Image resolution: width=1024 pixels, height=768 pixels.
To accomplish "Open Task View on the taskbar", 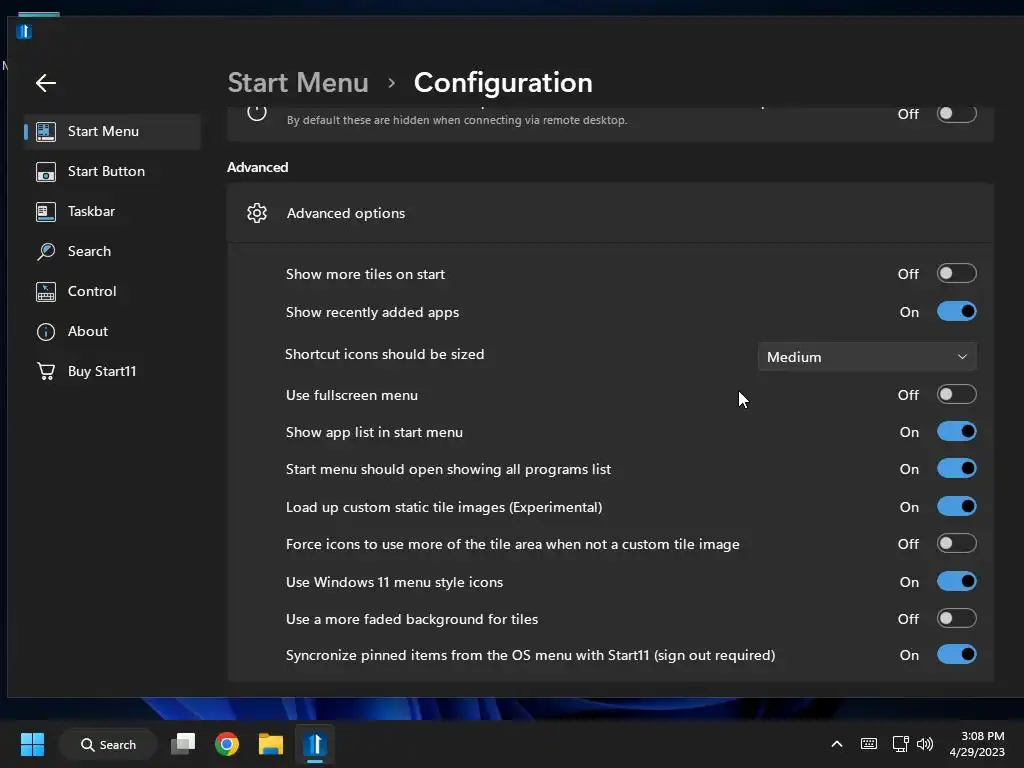I will coord(183,744).
